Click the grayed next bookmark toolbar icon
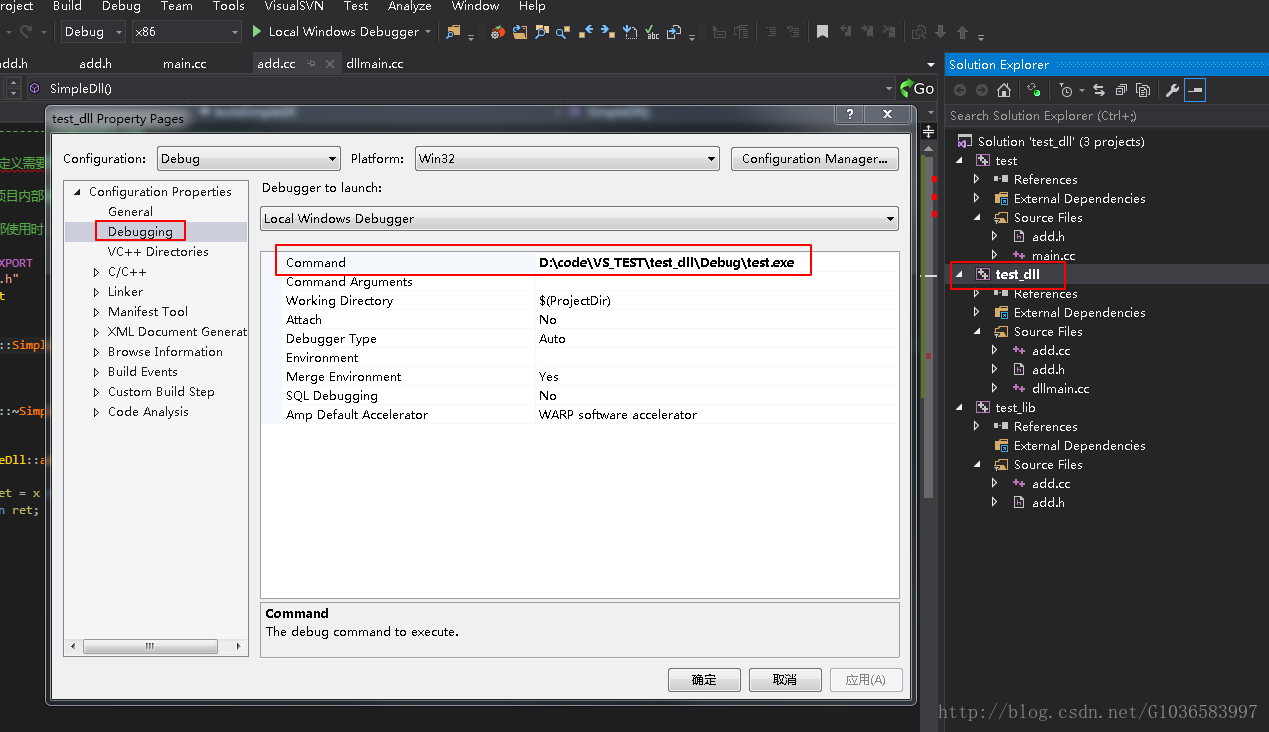Image resolution: width=1269 pixels, height=732 pixels. tap(867, 32)
